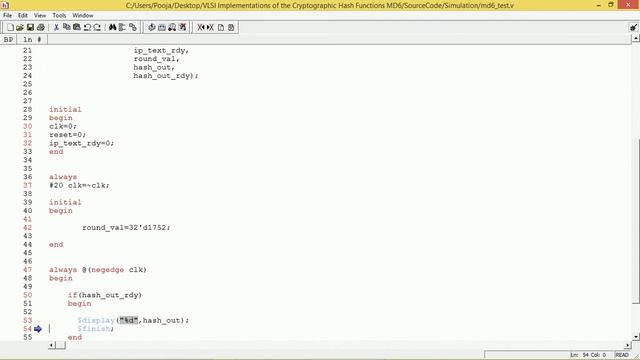Image resolution: width=640 pixels, height=360 pixels.
Task: Click the text "reset=0;"
Action: point(67,135)
